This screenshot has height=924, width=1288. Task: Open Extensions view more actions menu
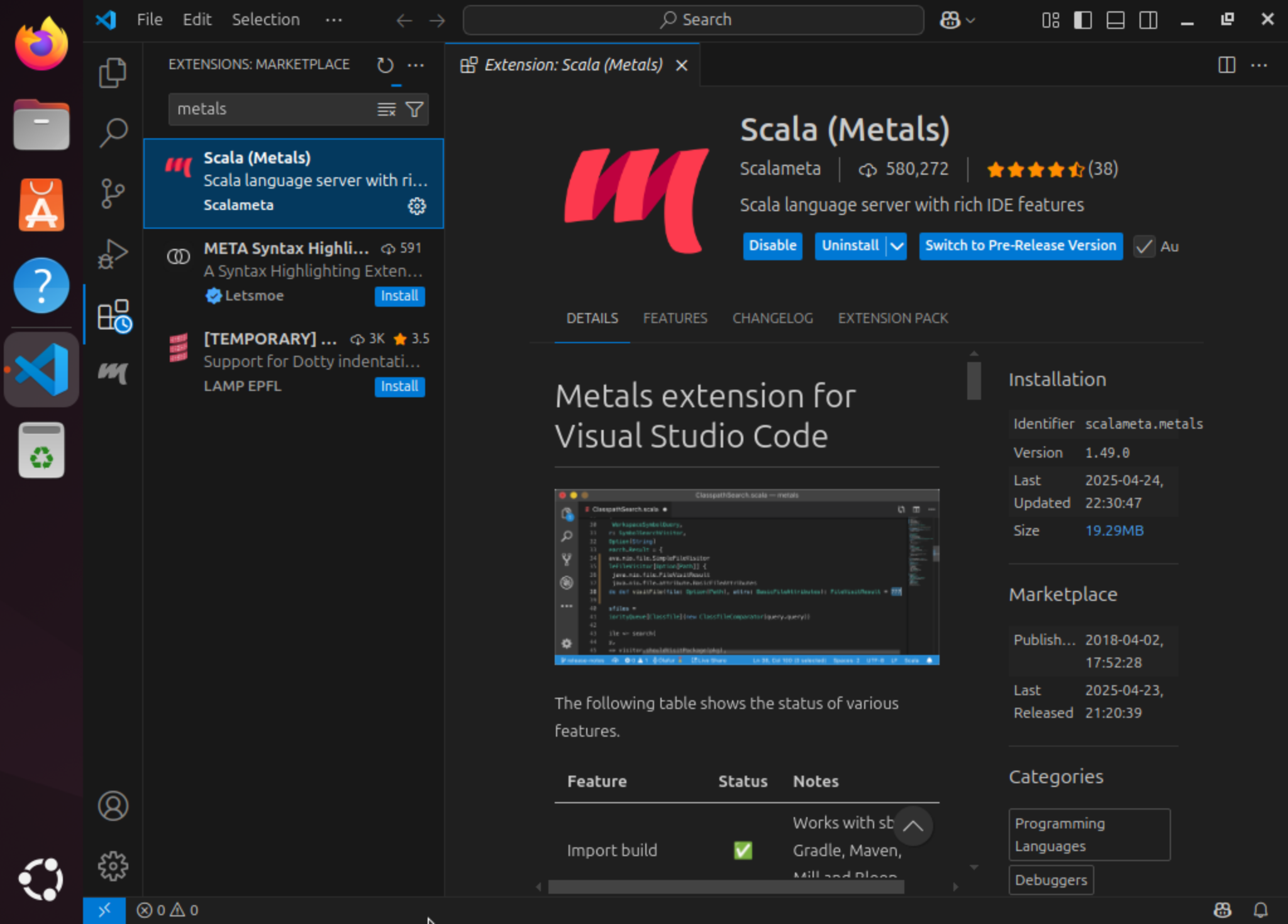[416, 65]
